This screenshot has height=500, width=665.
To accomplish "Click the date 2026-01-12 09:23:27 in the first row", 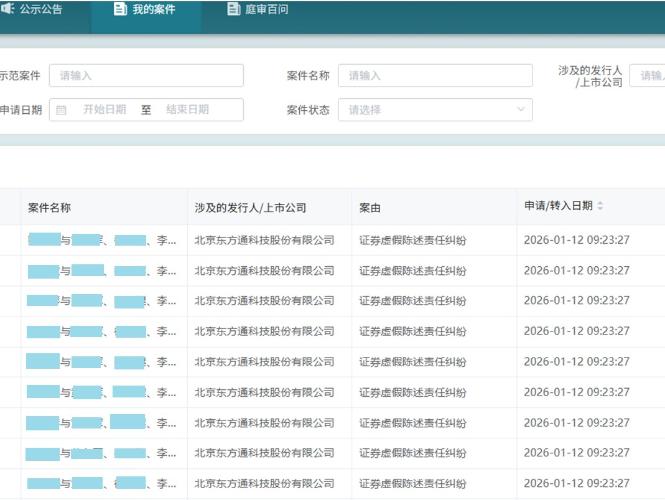I will [577, 240].
